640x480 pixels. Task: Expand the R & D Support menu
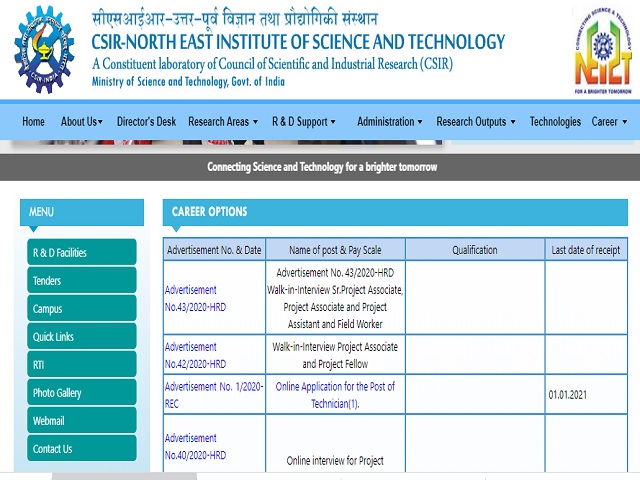(x=304, y=122)
